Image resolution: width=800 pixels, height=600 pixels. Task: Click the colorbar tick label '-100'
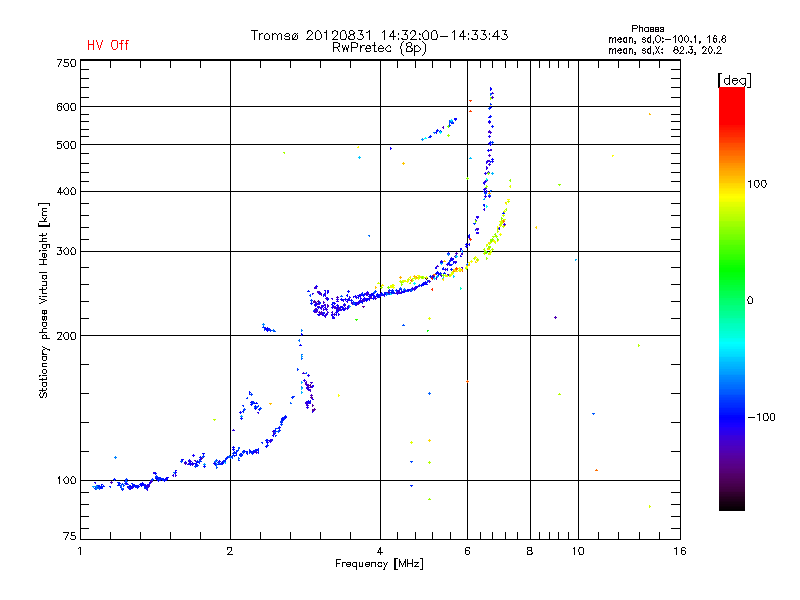coord(761,417)
